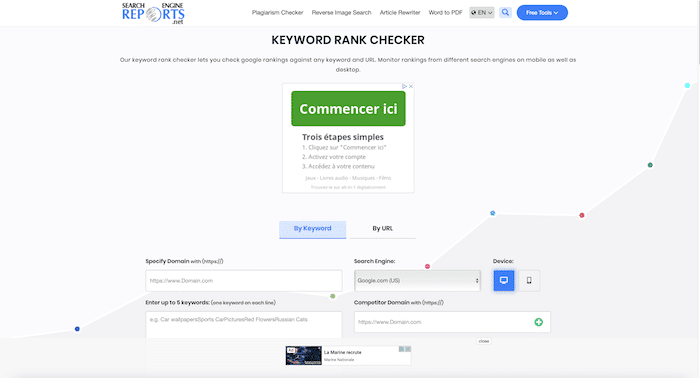Focus the Competitor Domain input field

click(452, 322)
